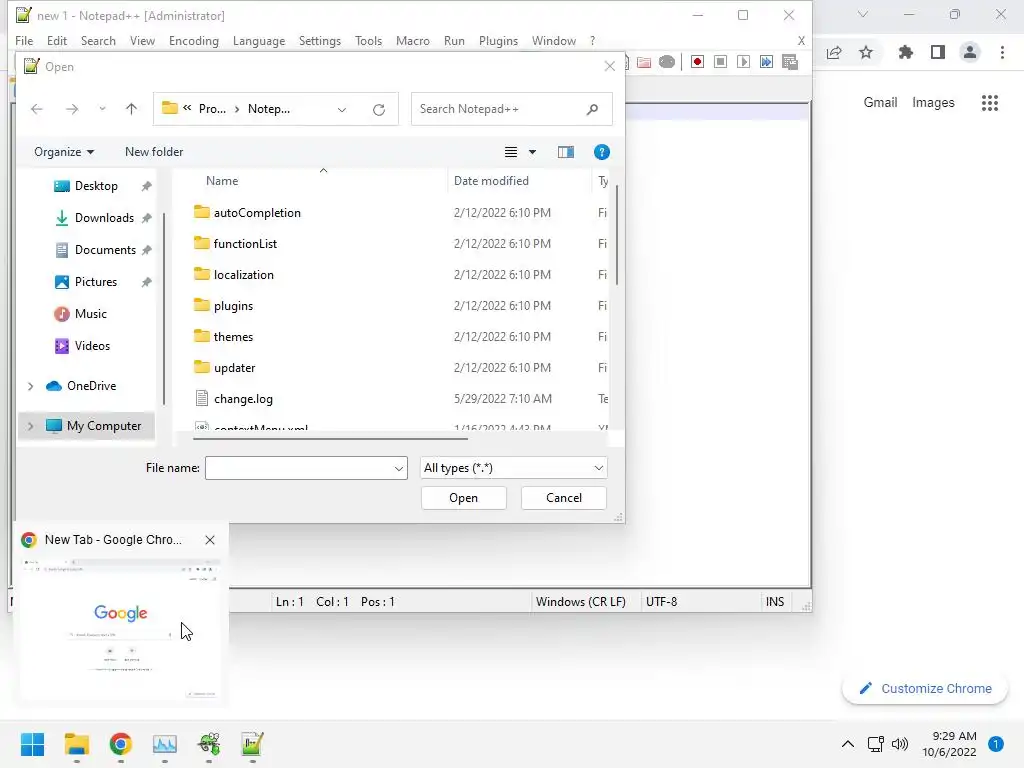
Task: Open the Chrome three-dot menu
Action: click(x=1002, y=52)
